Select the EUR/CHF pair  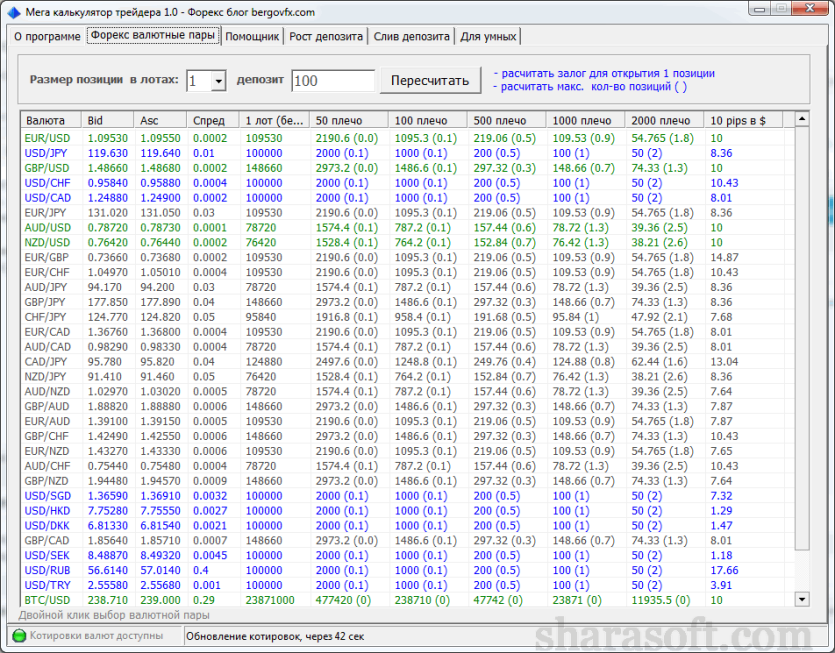click(407, 272)
